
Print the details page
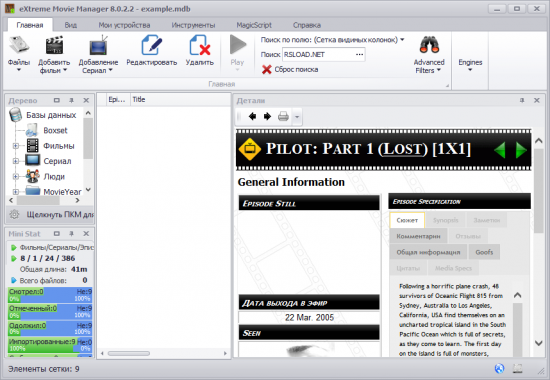tap(283, 116)
